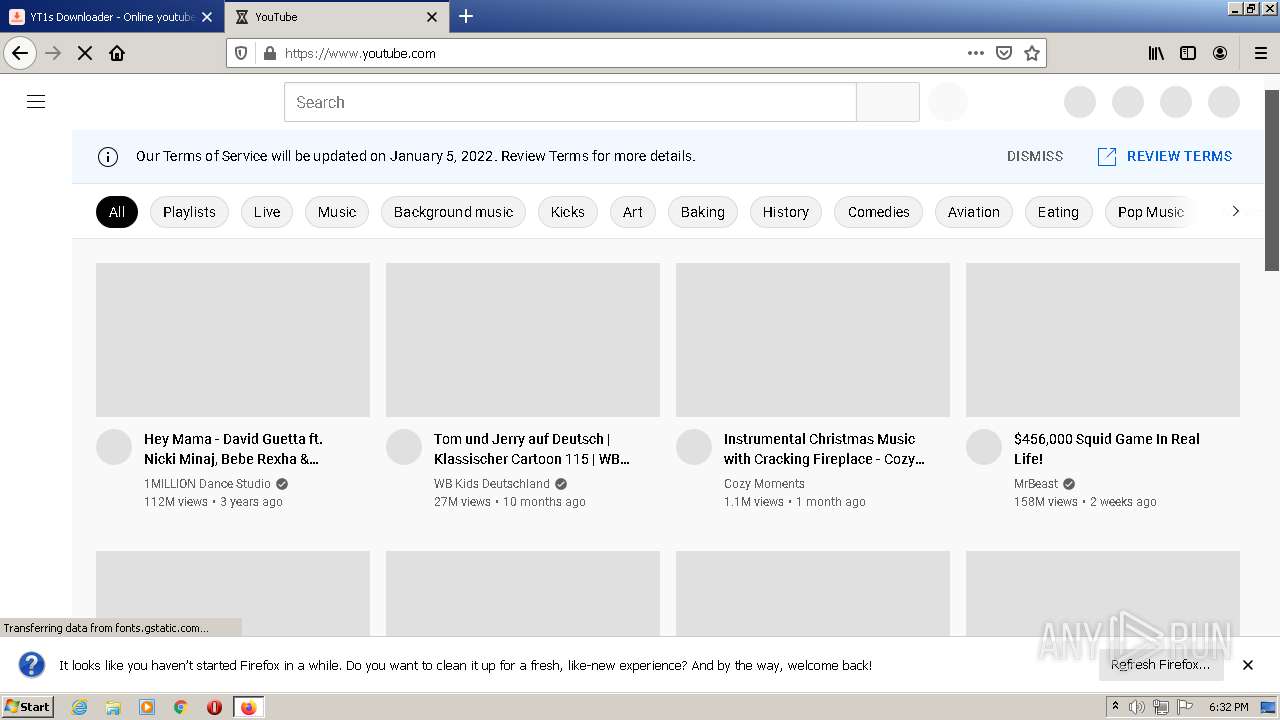Screen dimensions: 1280x720
Task: Select the All filter chip
Action: (117, 212)
